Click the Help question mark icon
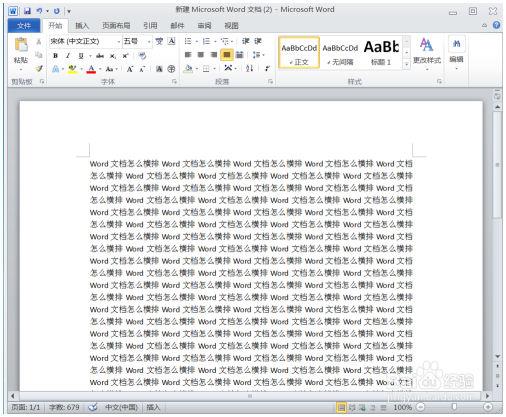506x417 pixels. (496, 25)
